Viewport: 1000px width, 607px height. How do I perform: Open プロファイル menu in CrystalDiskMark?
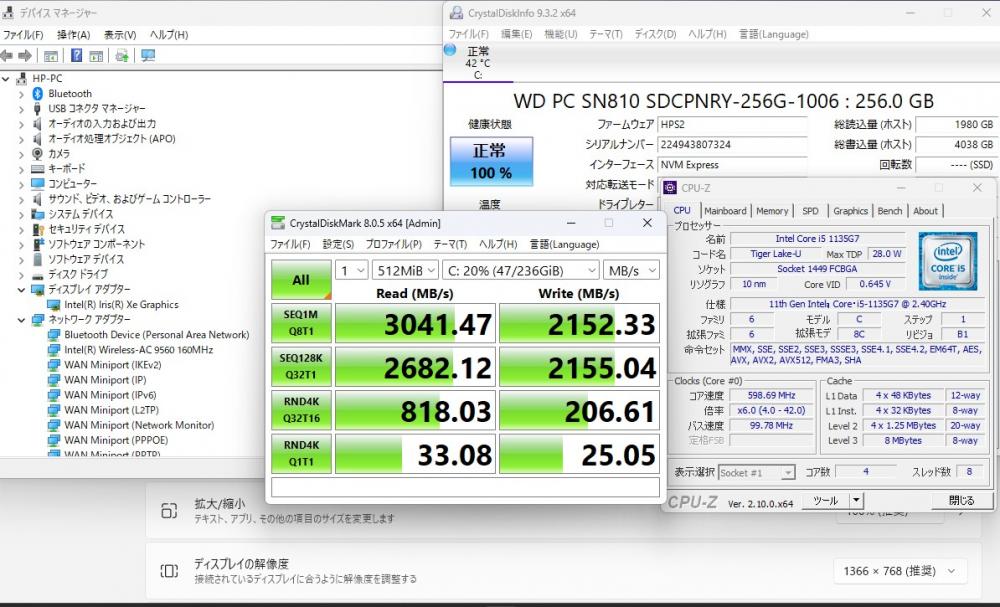(393, 244)
